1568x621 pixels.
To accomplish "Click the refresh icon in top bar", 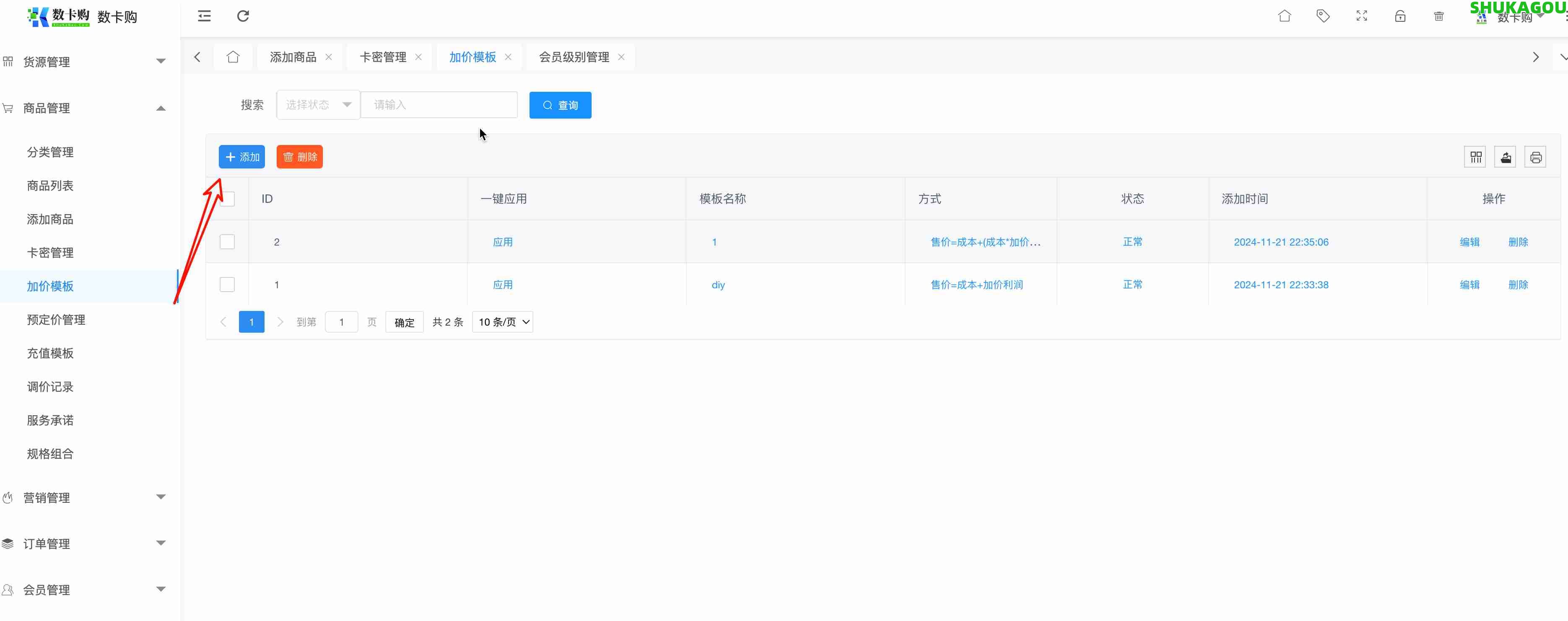I will pos(243,16).
